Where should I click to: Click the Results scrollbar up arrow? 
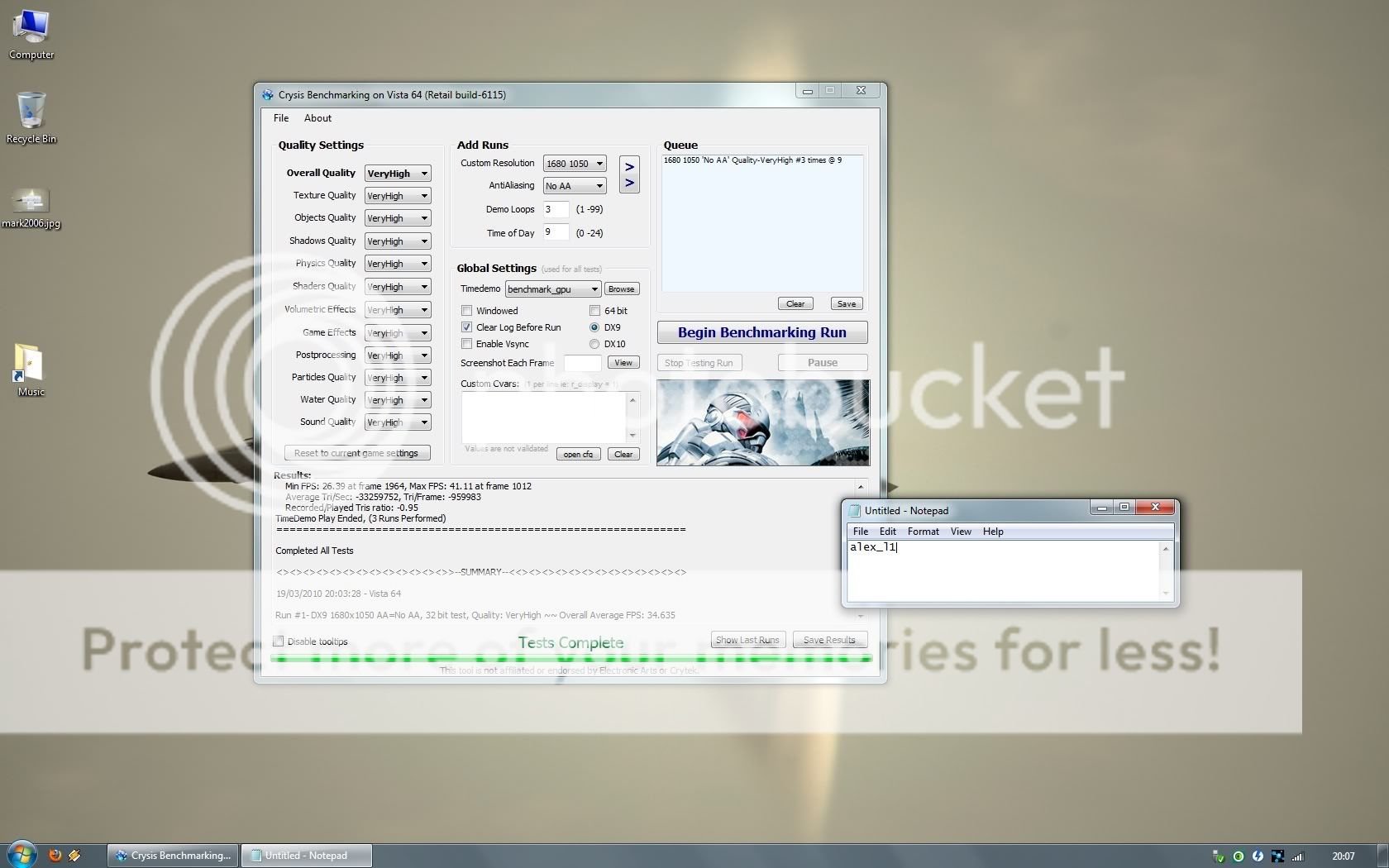click(861, 487)
